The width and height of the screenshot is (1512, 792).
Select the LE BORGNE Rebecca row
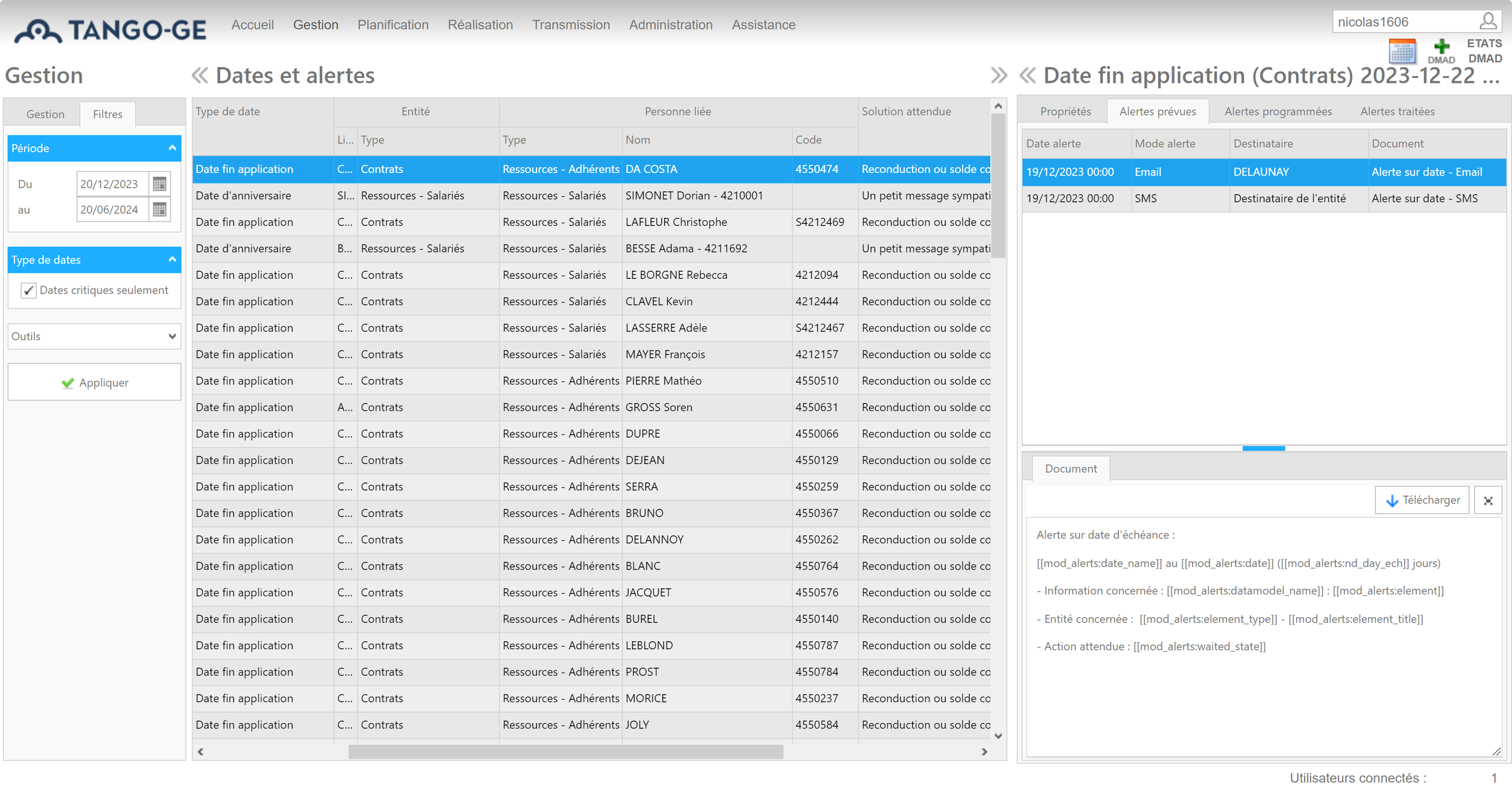click(591, 275)
